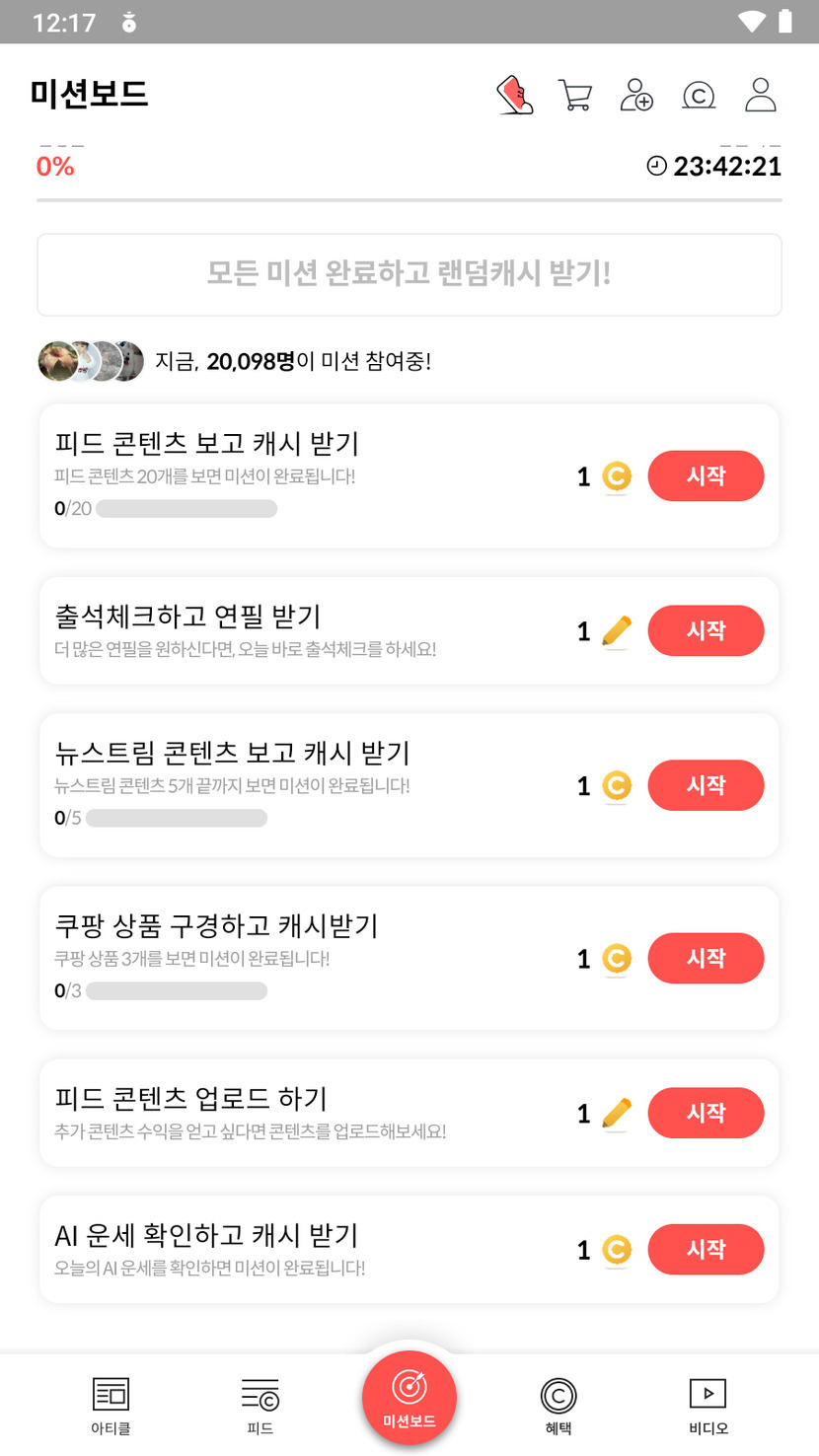Image resolution: width=819 pixels, height=1456 pixels.
Task: Tap the invite friend icon
Action: tap(636, 96)
